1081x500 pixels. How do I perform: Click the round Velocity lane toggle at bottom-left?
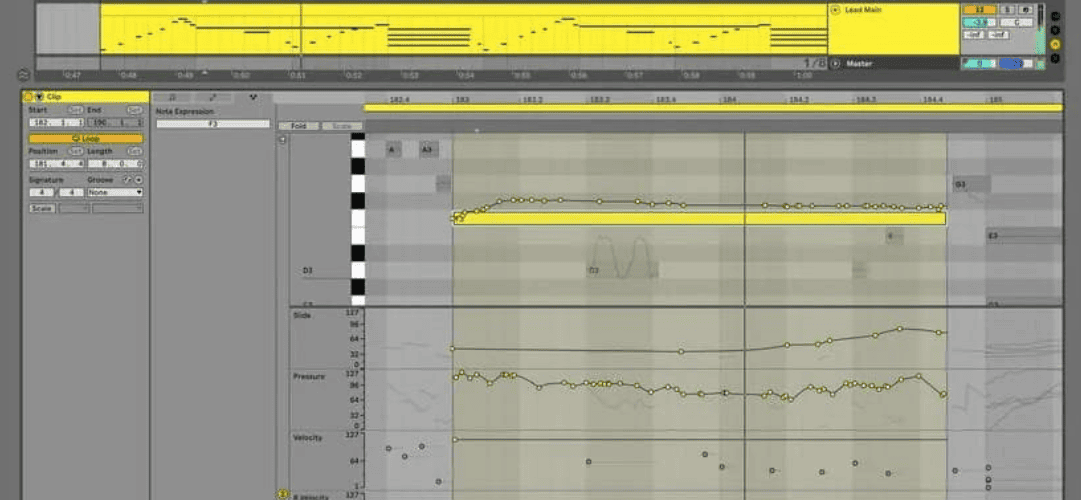(282, 494)
